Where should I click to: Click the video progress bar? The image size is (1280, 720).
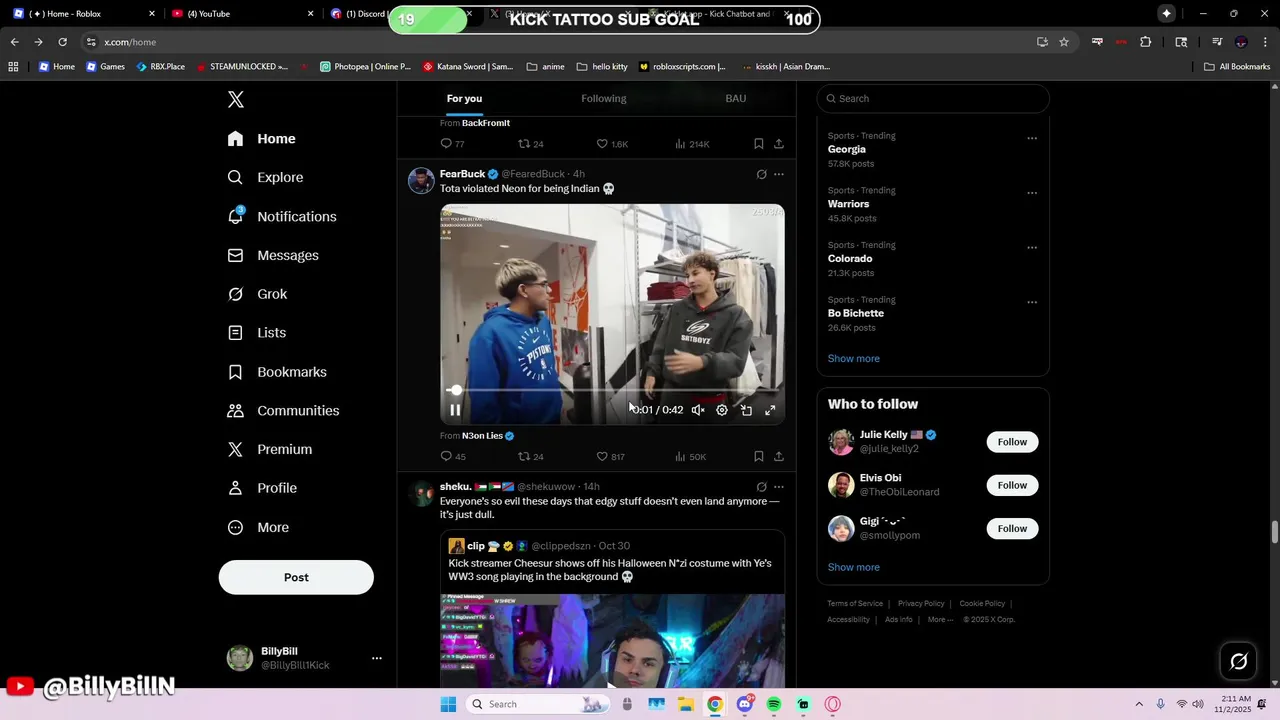pos(612,390)
